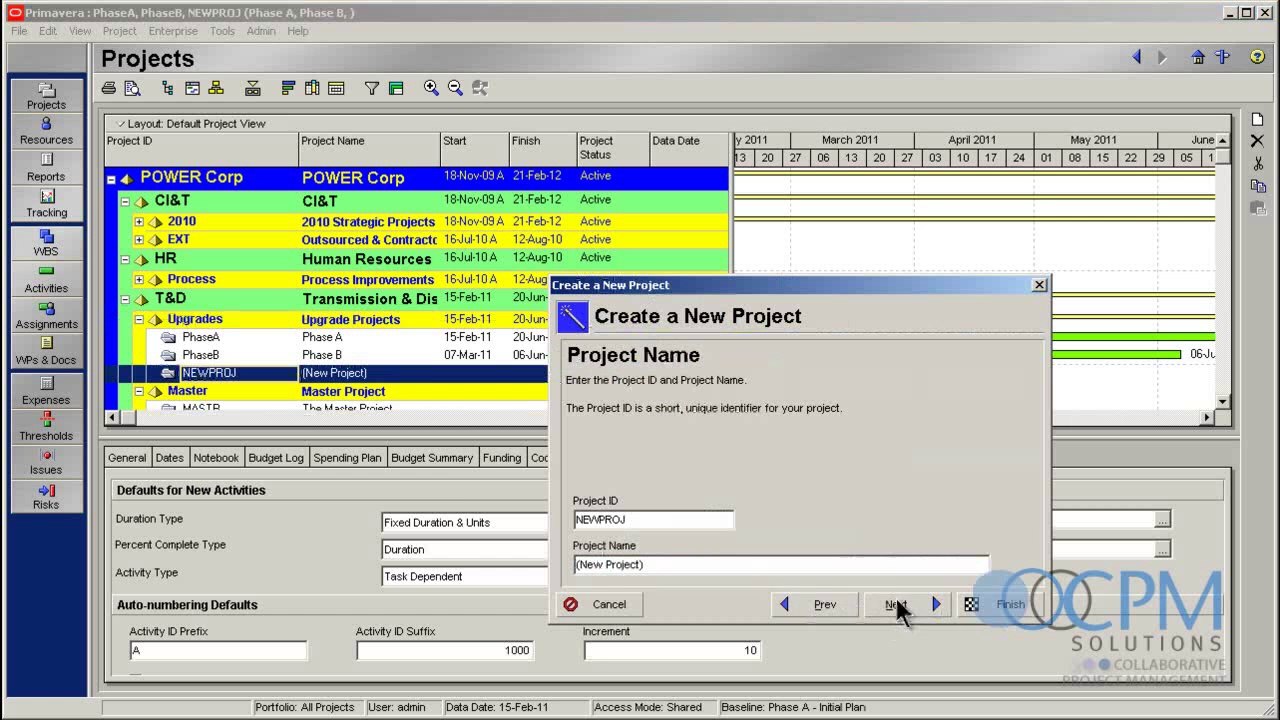Click the Columns toolbar icon
Viewport: 1280px width, 720px height.
pyautogui.click(x=312, y=88)
